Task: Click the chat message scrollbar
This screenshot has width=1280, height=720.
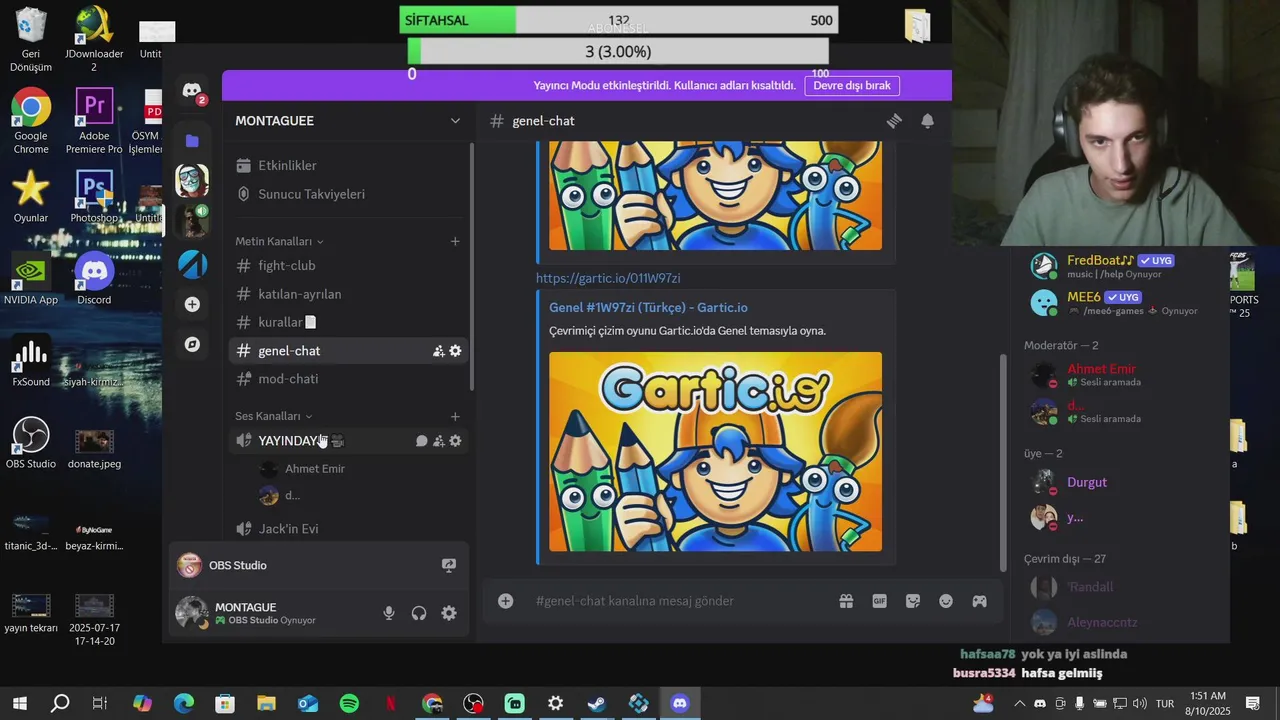Action: [1003, 461]
